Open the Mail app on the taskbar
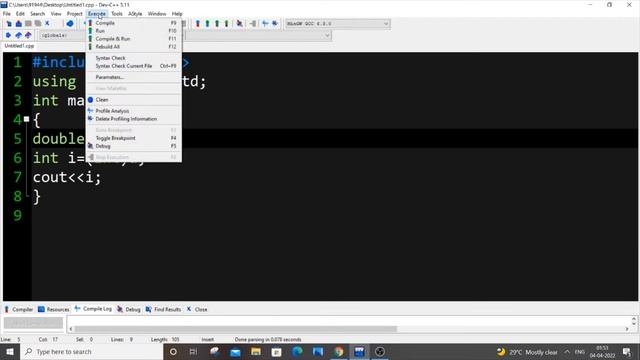Screen dimensions: 640x360 click(x=235, y=351)
